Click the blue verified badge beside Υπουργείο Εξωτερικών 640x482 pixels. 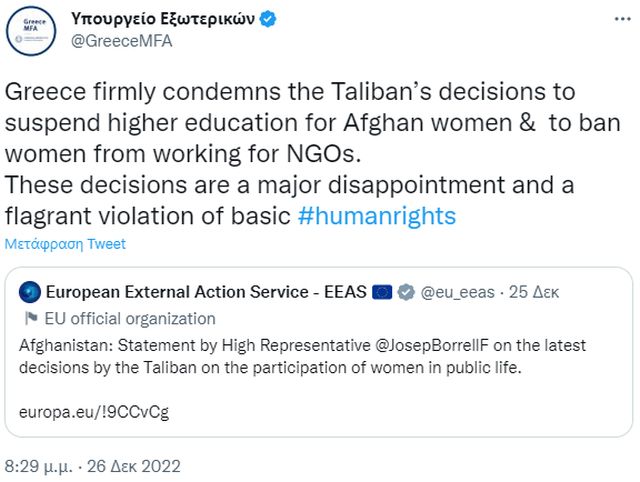click(x=271, y=20)
